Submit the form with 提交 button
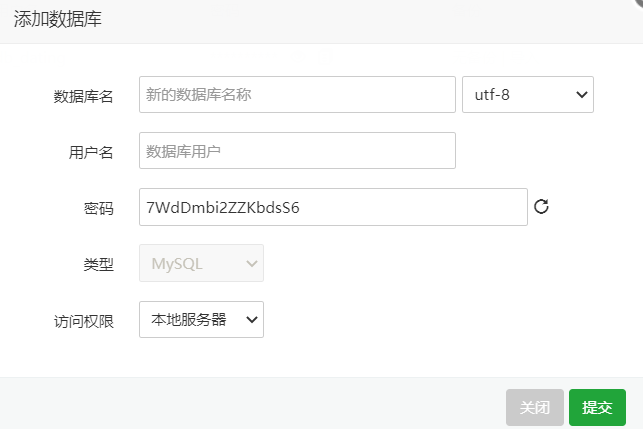The height and width of the screenshot is (429, 643). pyautogui.click(x=597, y=407)
